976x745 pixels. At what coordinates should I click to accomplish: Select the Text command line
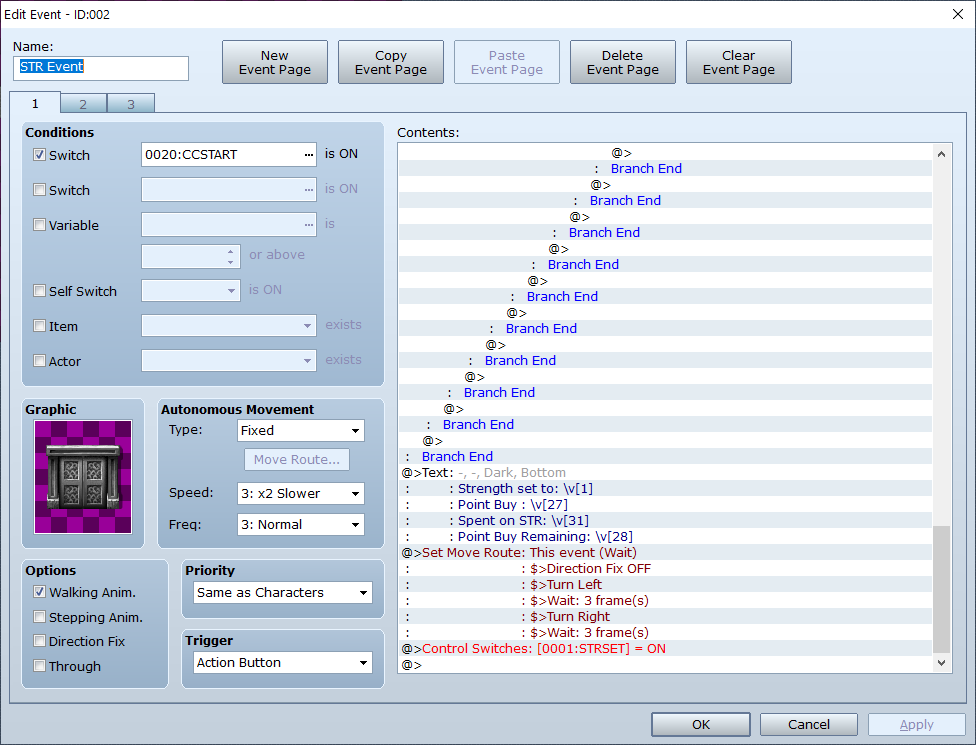click(x=665, y=472)
